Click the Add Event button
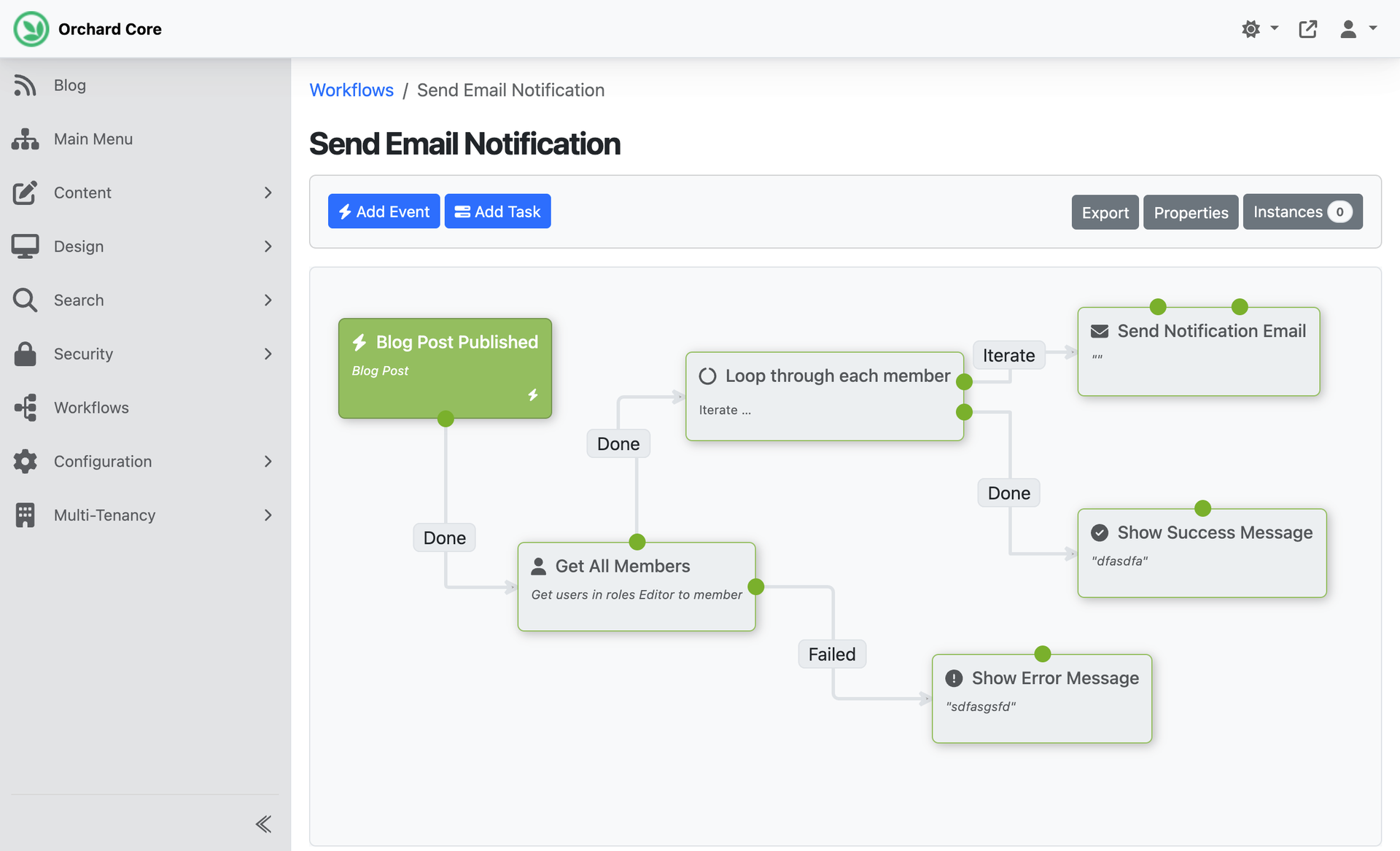The height and width of the screenshot is (851, 1400). (x=384, y=211)
